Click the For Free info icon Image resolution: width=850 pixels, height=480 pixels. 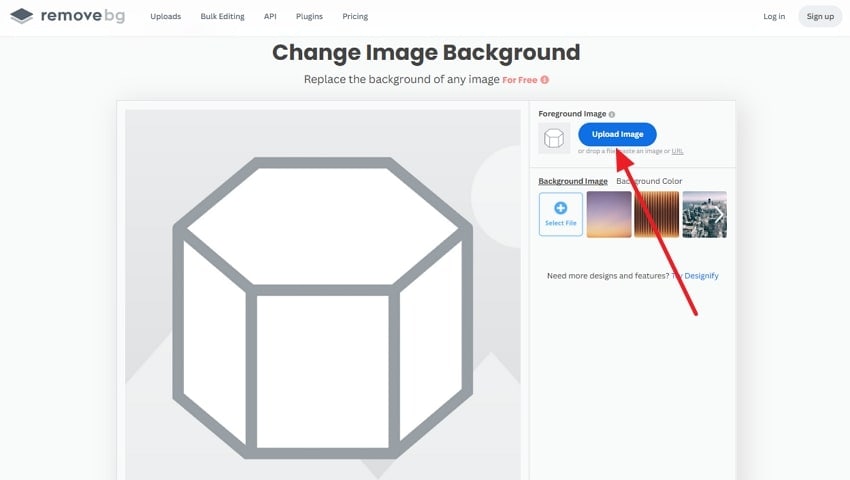[545, 80]
